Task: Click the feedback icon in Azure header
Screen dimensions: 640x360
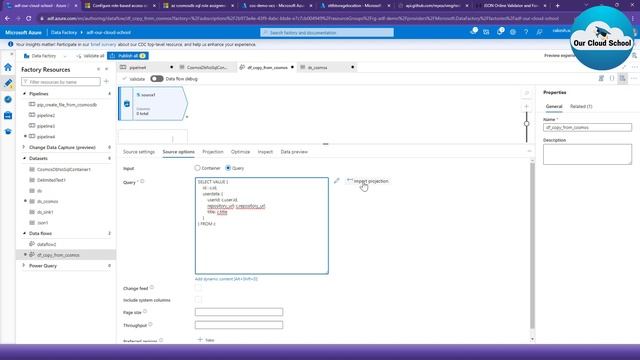Action: point(540,32)
